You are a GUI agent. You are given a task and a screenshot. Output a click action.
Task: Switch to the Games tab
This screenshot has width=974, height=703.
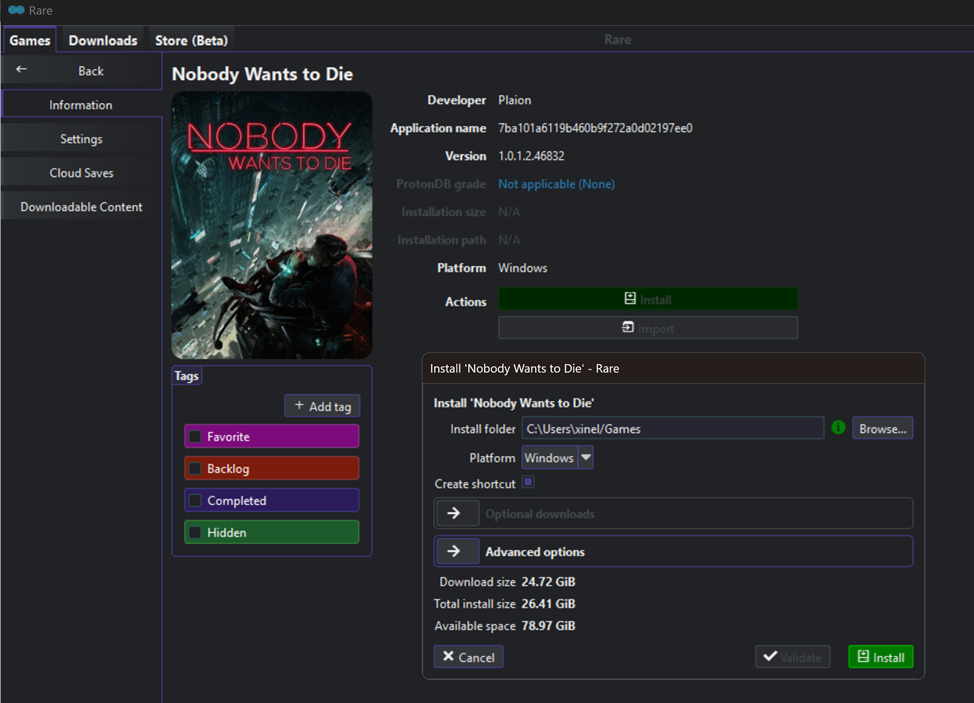pos(30,40)
